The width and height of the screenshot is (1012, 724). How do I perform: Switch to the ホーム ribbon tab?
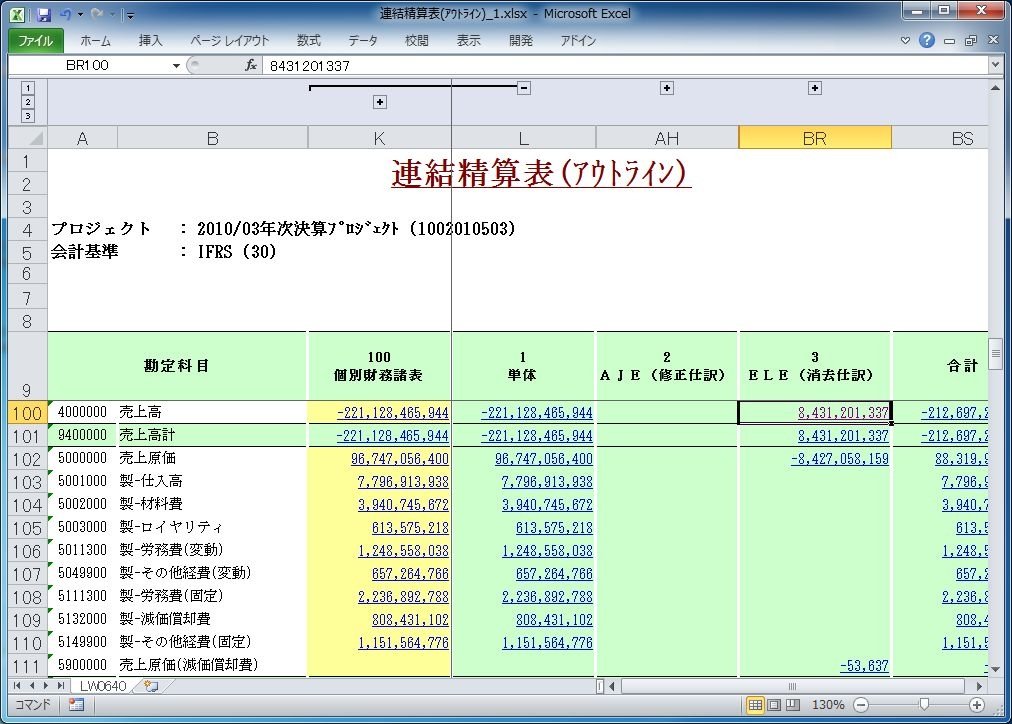point(96,41)
